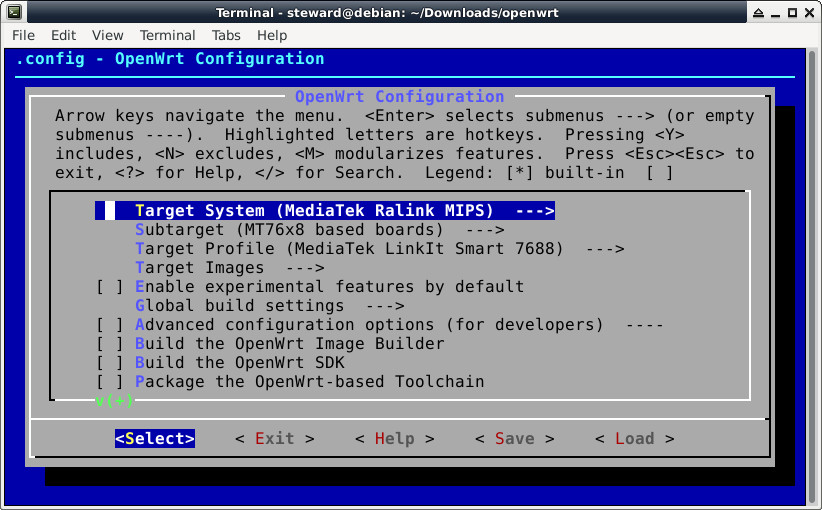This screenshot has height=510, width=822.
Task: Click the < Save > button
Action: point(515,439)
